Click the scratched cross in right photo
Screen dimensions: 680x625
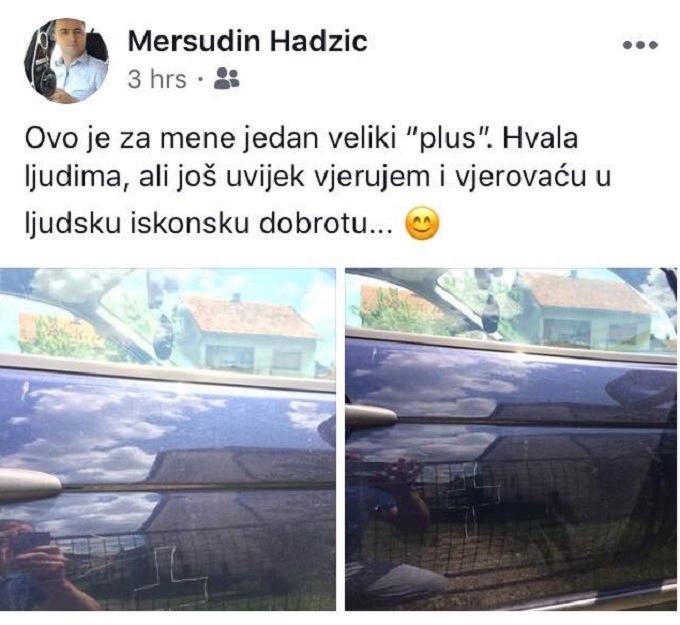coord(473,498)
